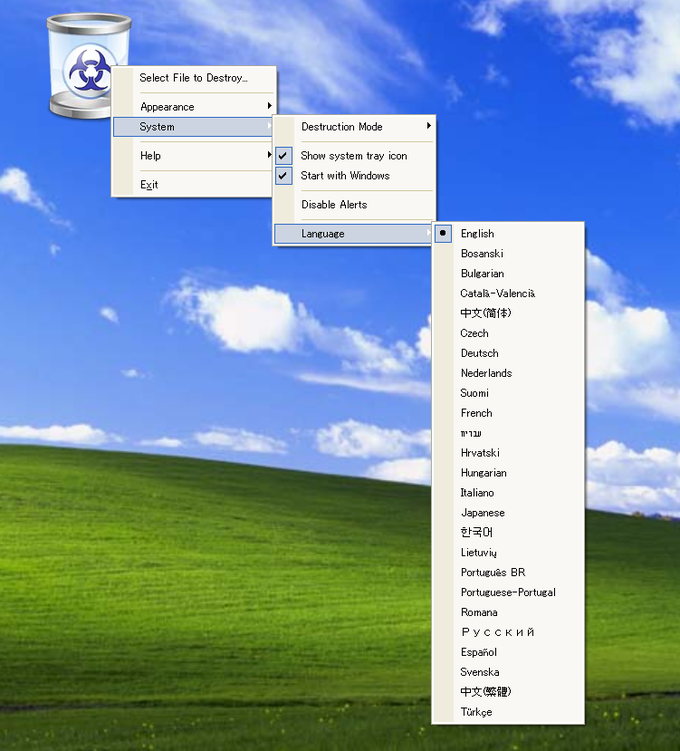
Task: Pick Nederlands from the language list
Action: 508,373
